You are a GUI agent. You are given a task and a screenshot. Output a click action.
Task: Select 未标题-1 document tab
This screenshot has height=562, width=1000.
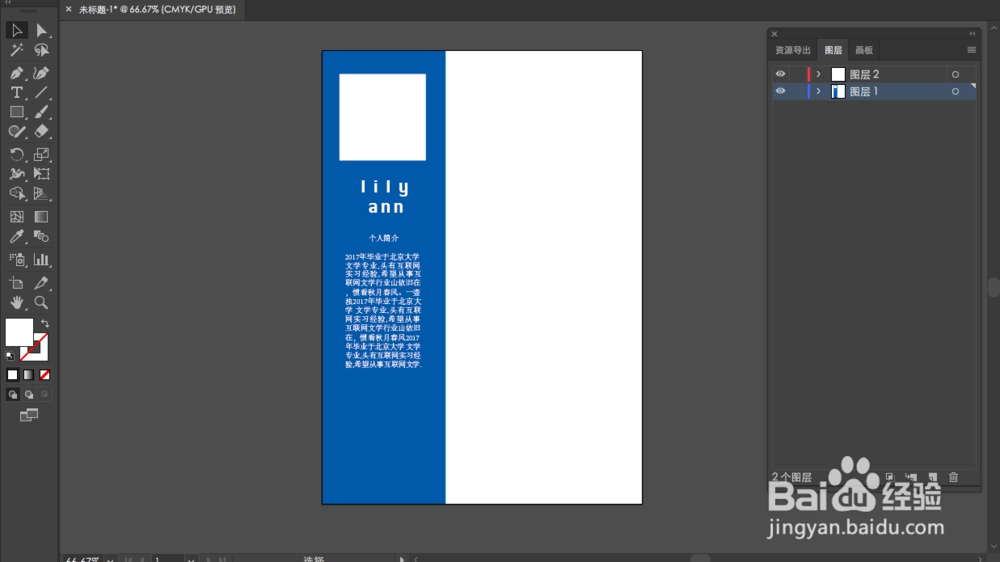click(157, 10)
